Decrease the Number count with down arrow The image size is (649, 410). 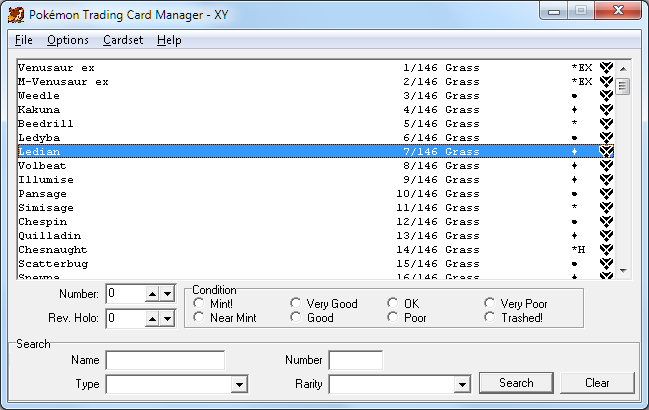(x=167, y=294)
